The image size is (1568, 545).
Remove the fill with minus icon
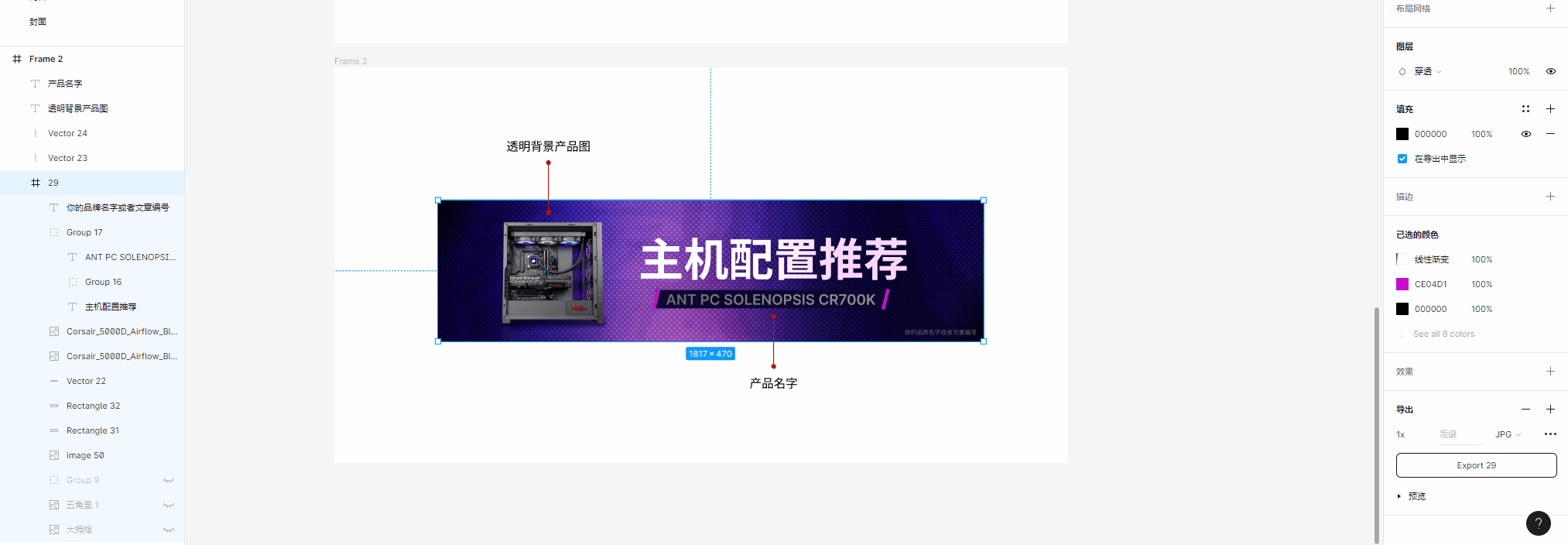(1550, 134)
